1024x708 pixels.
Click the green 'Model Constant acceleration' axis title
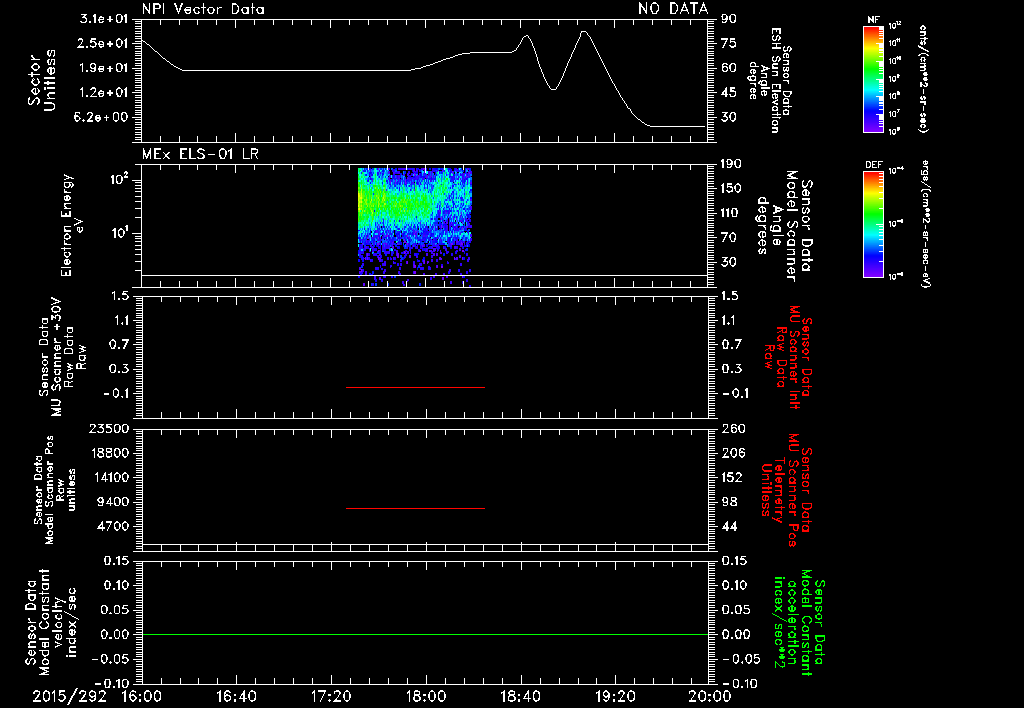(x=799, y=623)
